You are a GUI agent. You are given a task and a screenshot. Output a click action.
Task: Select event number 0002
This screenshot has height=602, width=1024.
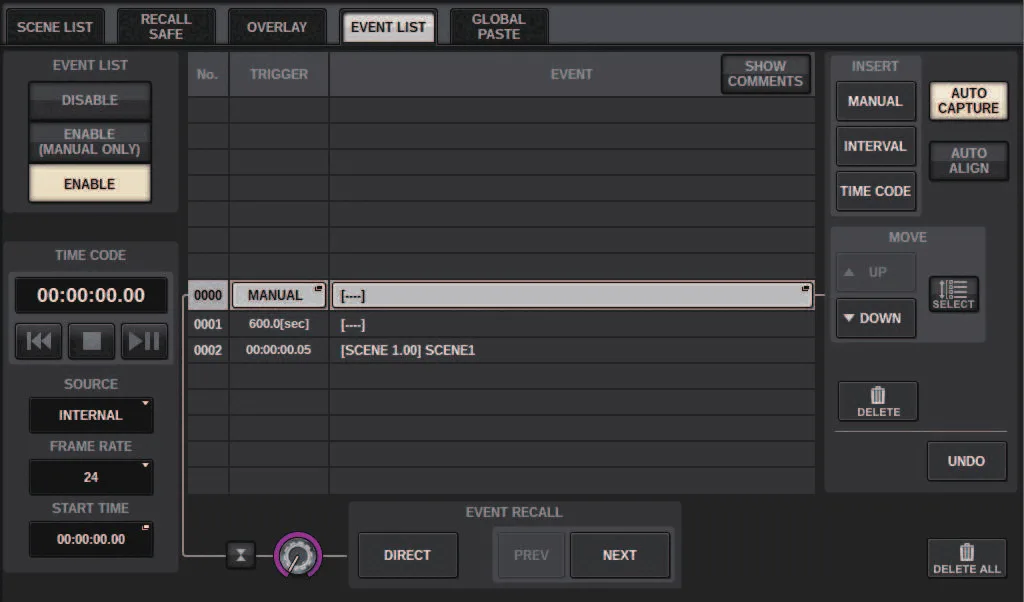click(x=208, y=350)
